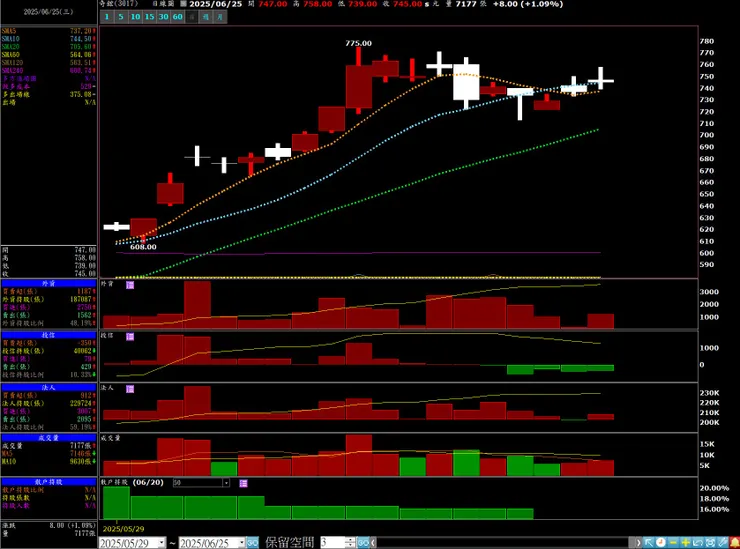Click the yellow minus zoom-out icon
Viewport: 740px width, 549px height.
[x=673, y=542]
